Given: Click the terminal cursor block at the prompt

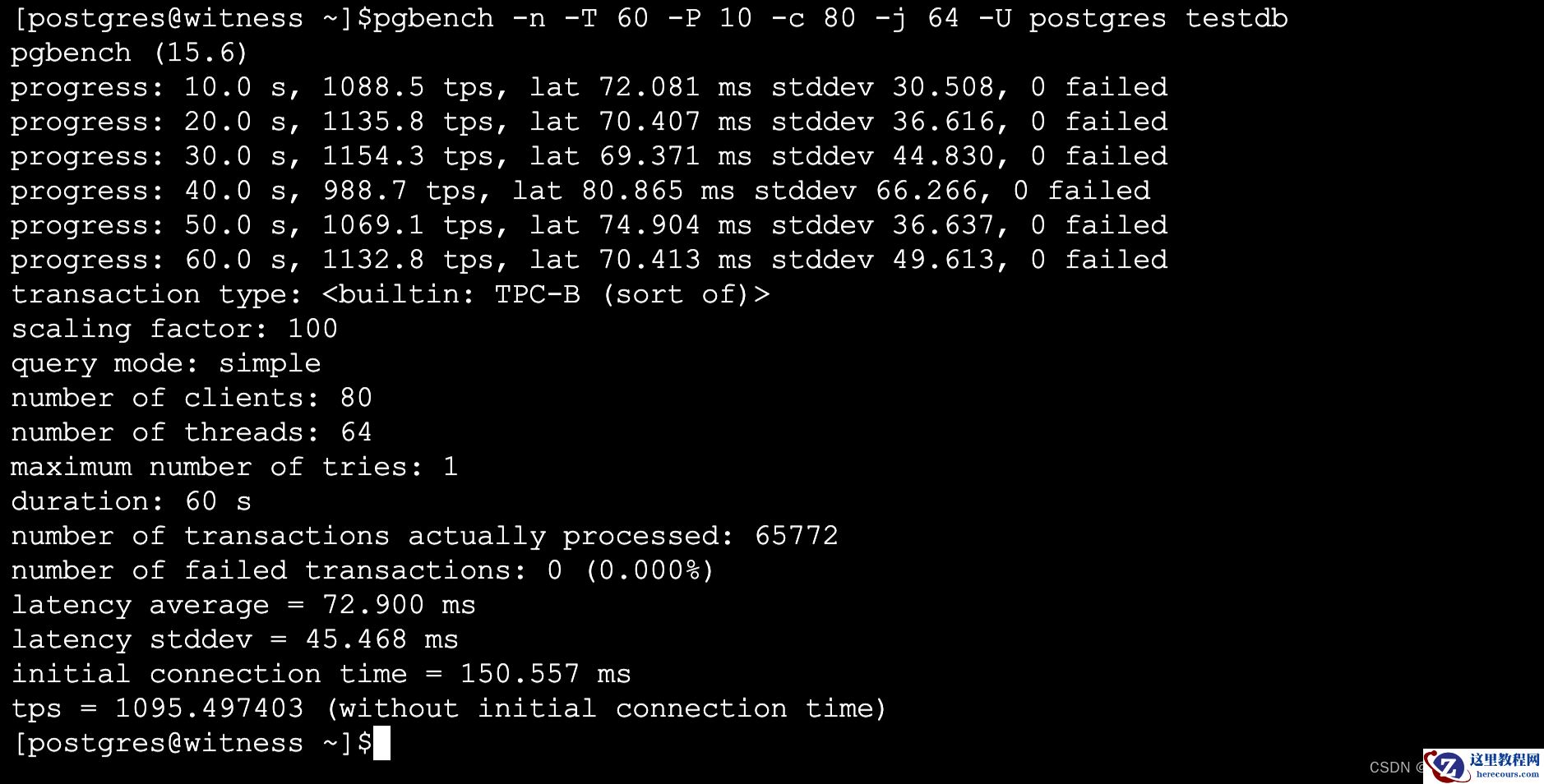Looking at the screenshot, I should pyautogui.click(x=381, y=744).
